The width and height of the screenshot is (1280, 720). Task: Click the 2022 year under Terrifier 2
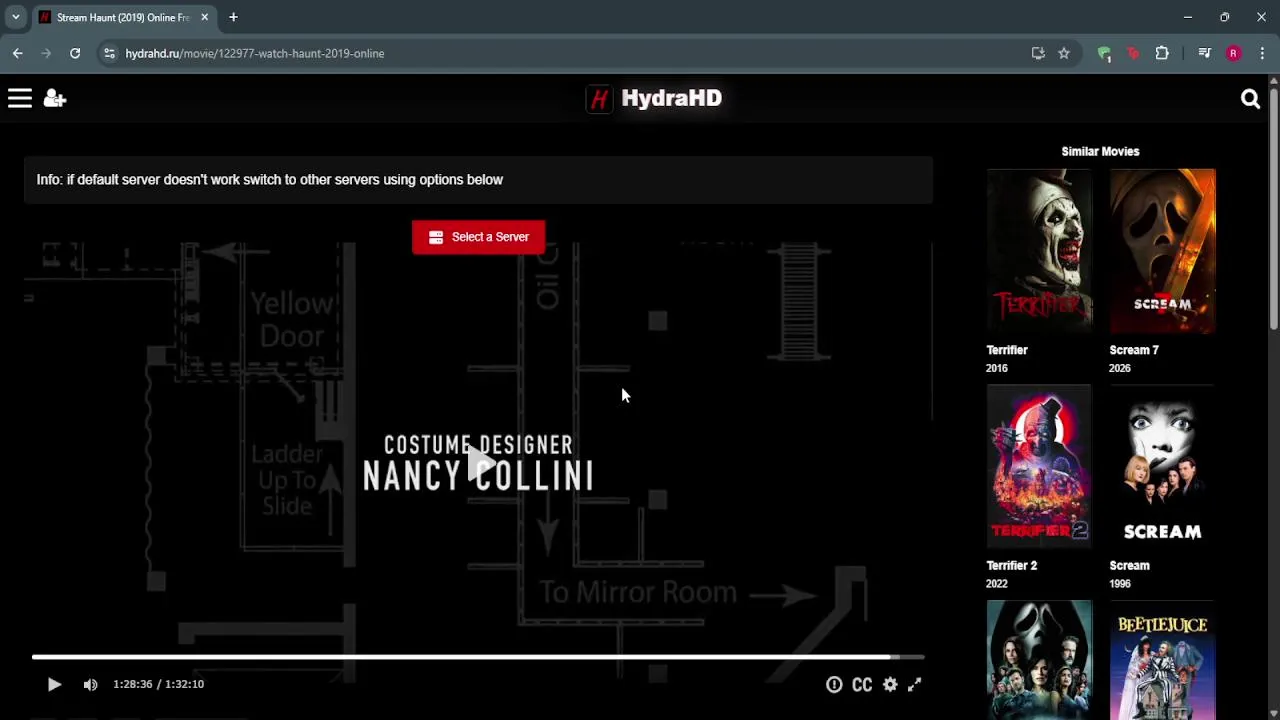click(997, 584)
